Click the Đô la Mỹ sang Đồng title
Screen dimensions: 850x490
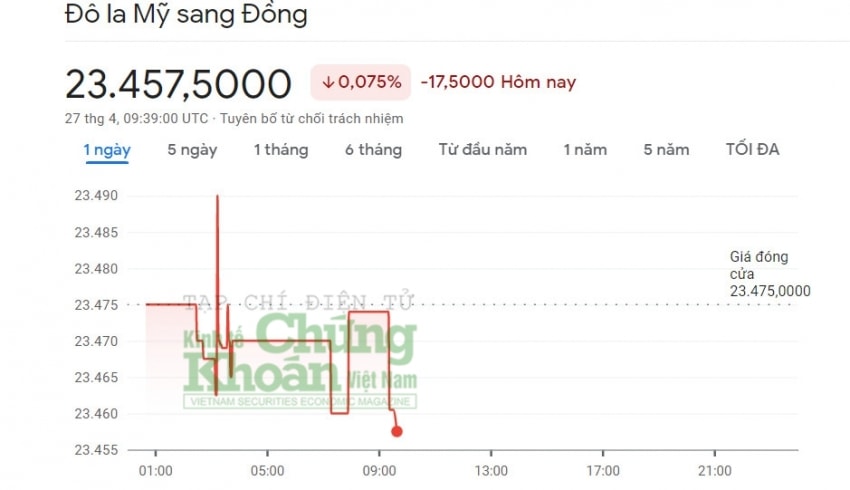(x=186, y=14)
